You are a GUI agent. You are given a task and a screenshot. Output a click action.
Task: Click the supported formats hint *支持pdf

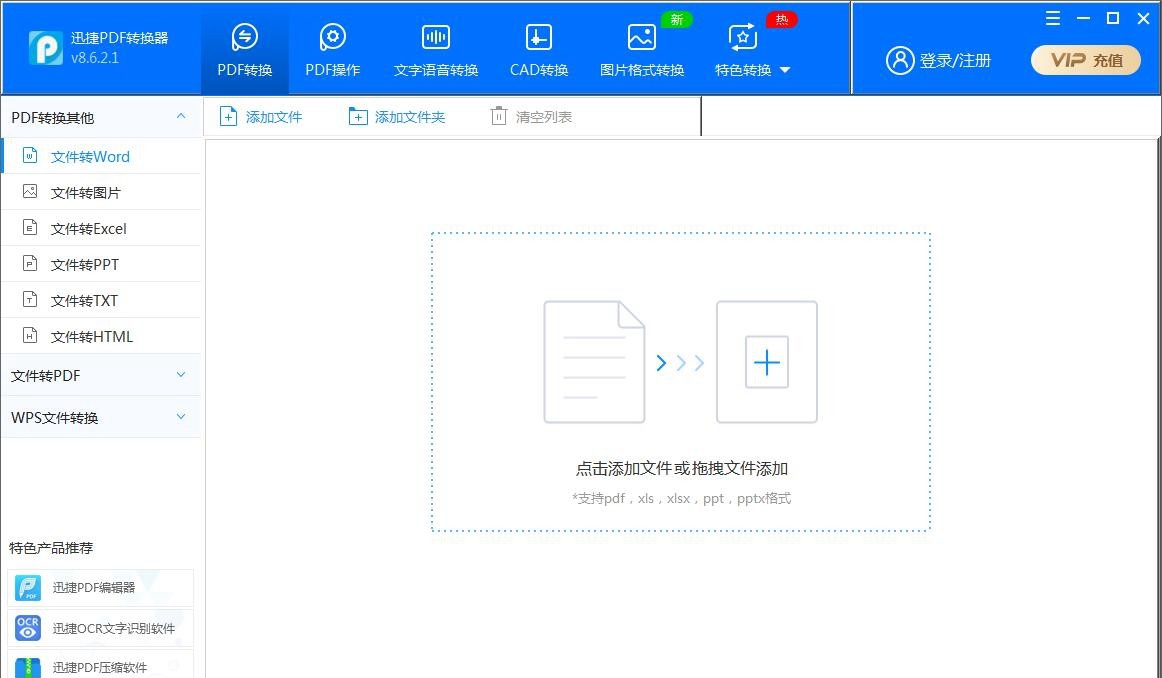682,499
